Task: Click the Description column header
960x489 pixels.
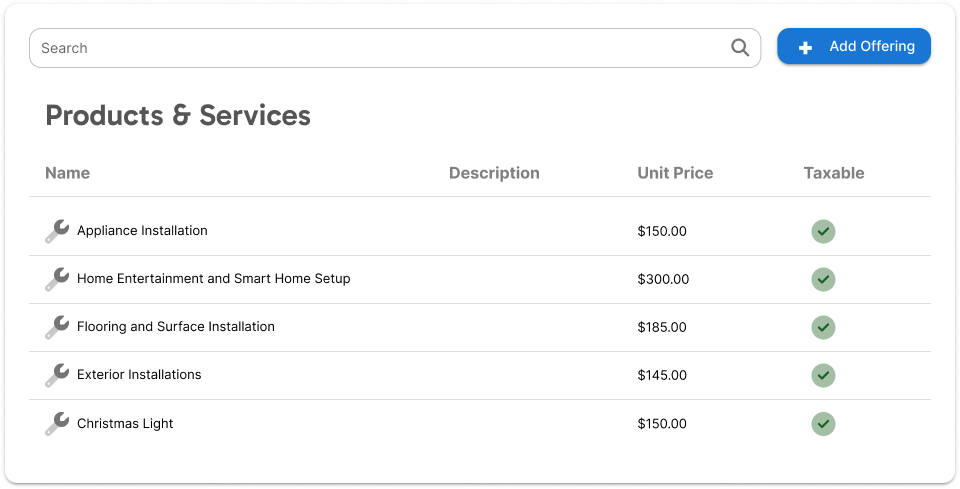Action: point(494,173)
